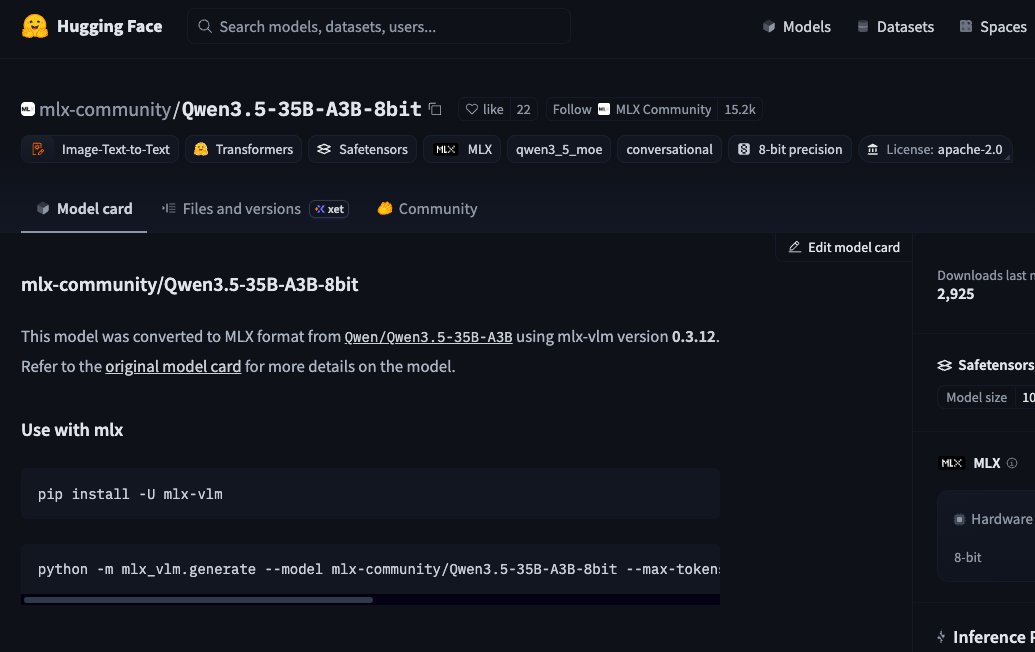The width and height of the screenshot is (1035, 652).
Task: Open the Qwen/Qwen3.5-35B-A3B link
Action: pyautogui.click(x=428, y=337)
